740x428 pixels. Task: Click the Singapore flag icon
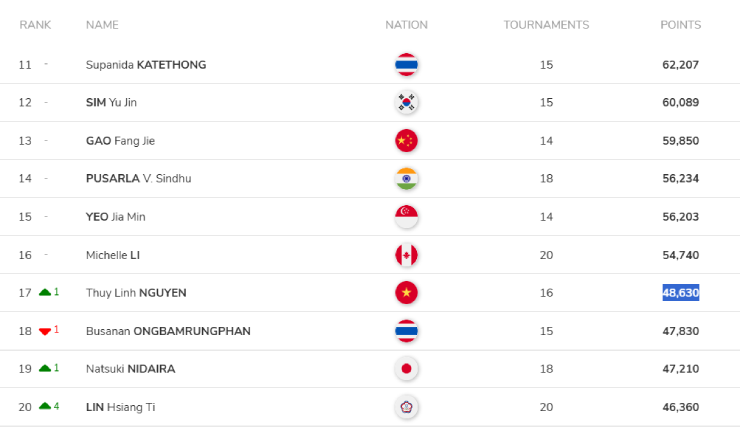click(406, 217)
